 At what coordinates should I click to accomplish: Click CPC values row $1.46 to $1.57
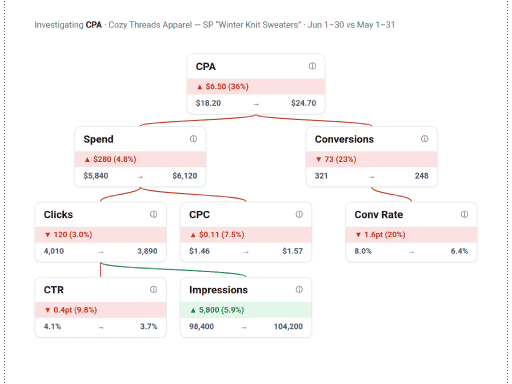[x=246, y=251]
